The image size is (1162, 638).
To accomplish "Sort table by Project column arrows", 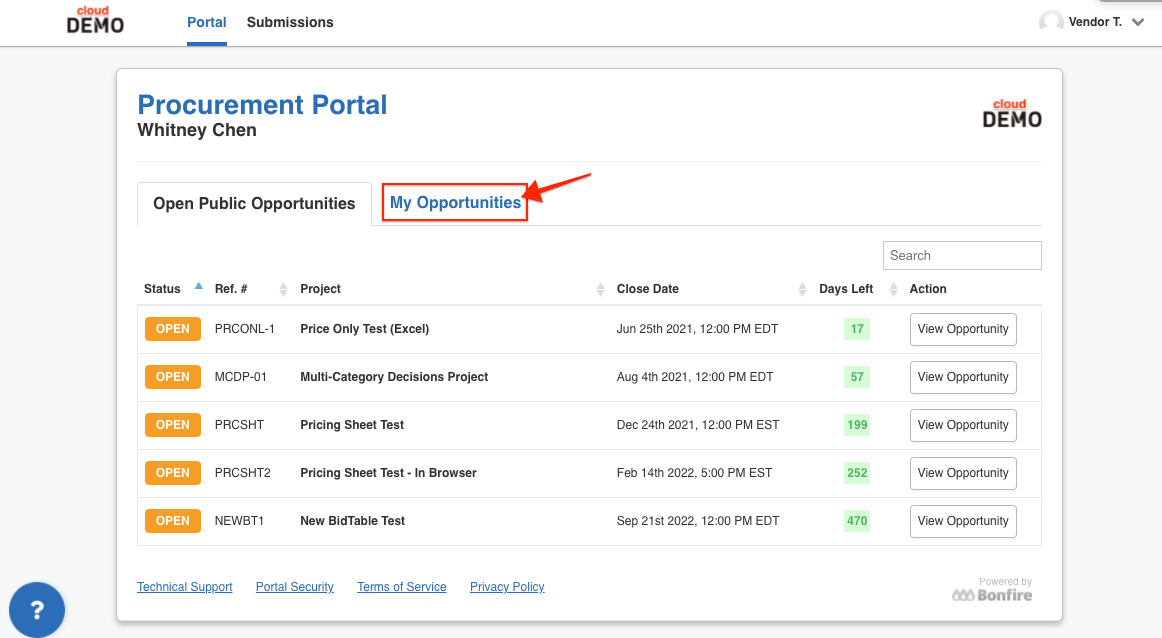I will coord(600,289).
